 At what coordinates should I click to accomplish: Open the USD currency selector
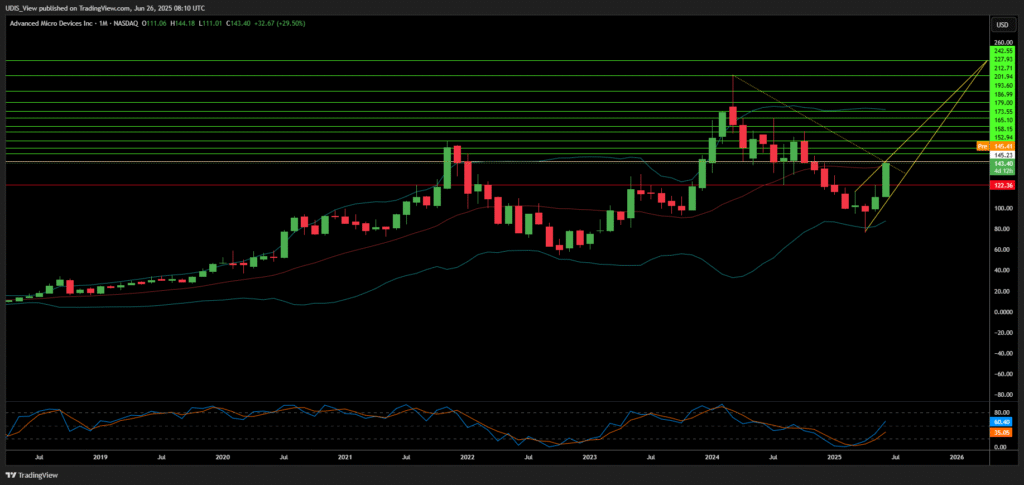pos(1001,23)
